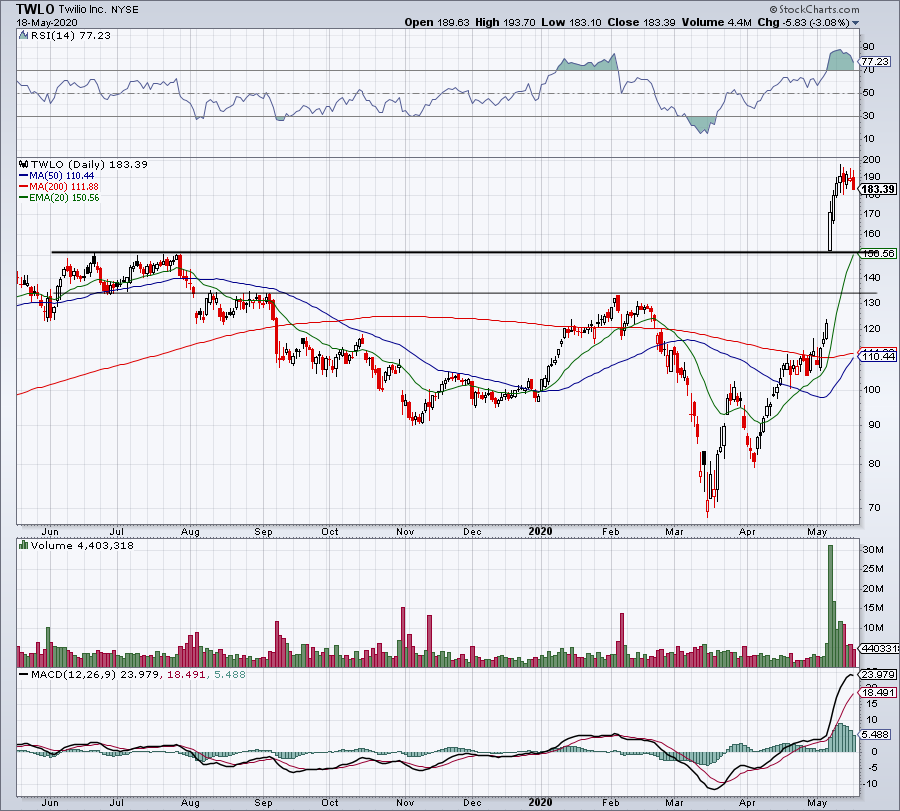Click the 4403318 volume tag on right axis
The width and height of the screenshot is (900, 811).
[x=879, y=649]
